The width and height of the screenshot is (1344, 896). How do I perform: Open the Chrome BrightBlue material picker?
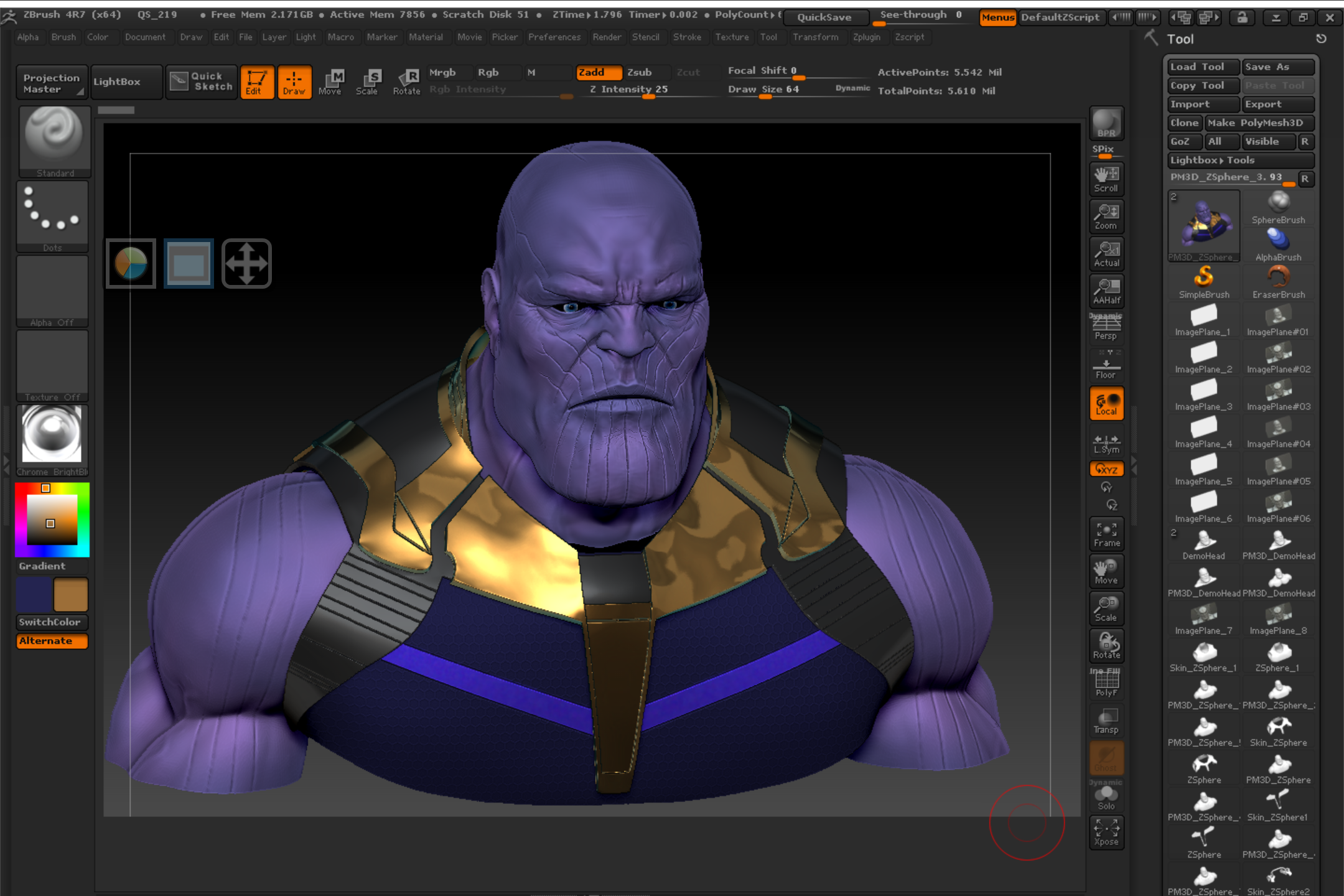(52, 441)
